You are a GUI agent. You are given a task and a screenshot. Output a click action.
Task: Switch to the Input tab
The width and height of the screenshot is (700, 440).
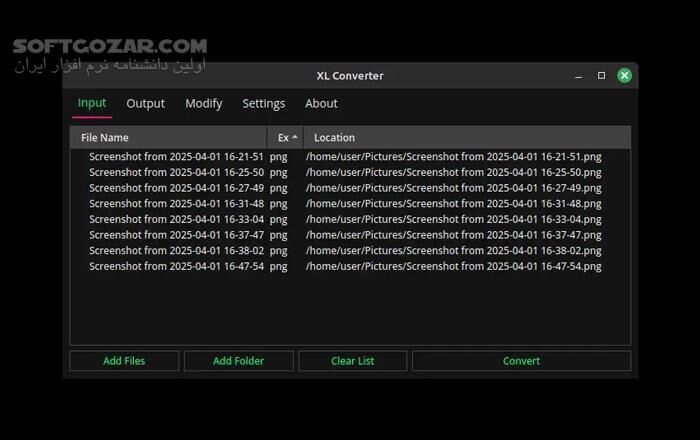pyautogui.click(x=92, y=103)
